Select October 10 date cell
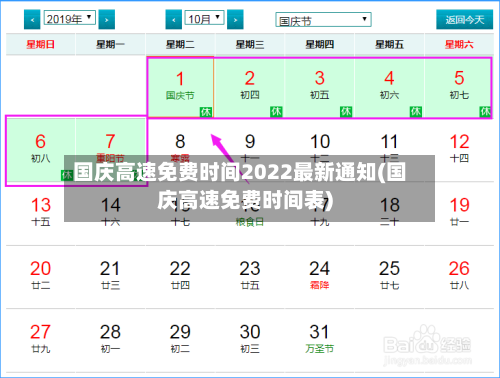The width and height of the screenshot is (500, 378). (320, 150)
